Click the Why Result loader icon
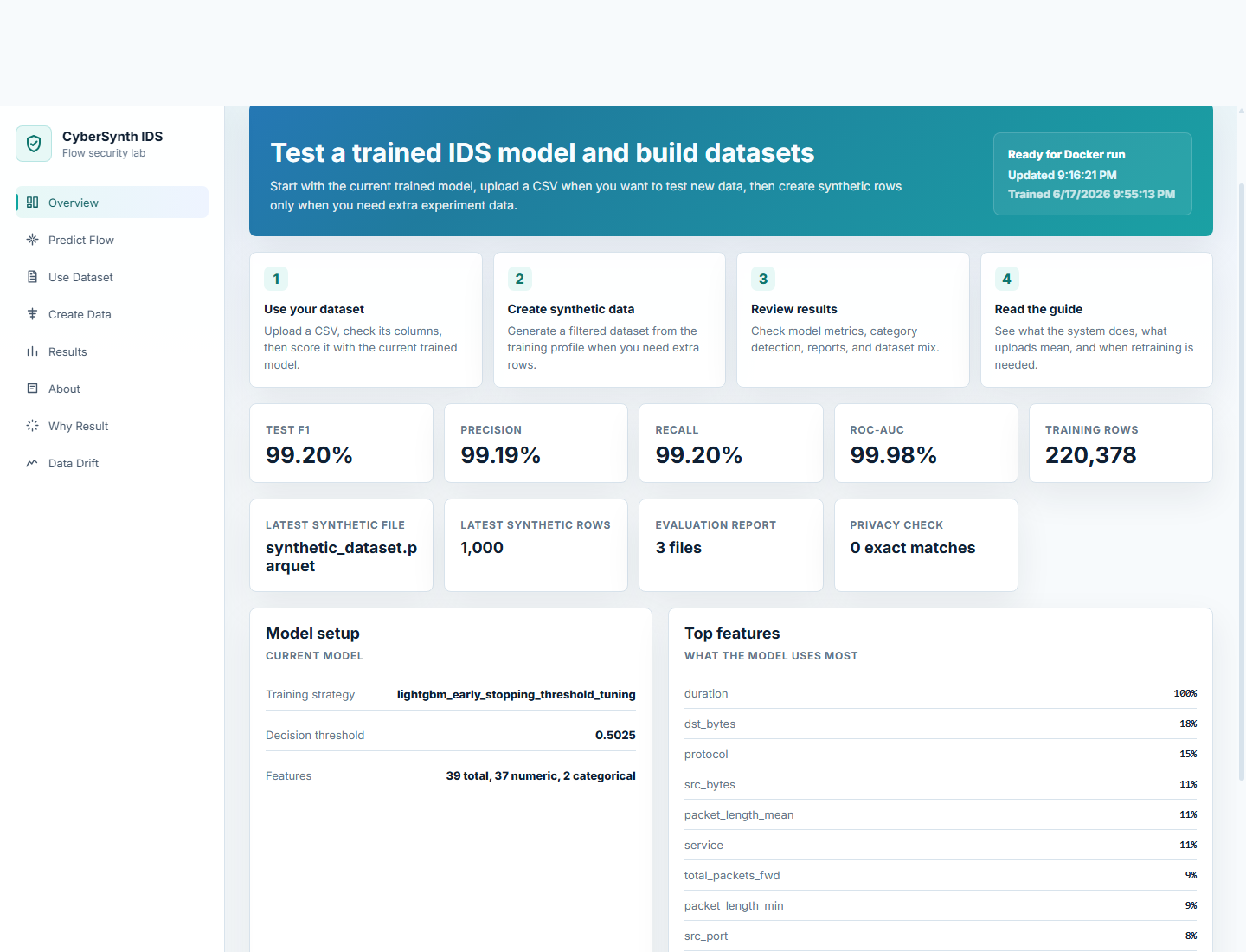Viewport: 1246px width, 952px height. coord(32,426)
